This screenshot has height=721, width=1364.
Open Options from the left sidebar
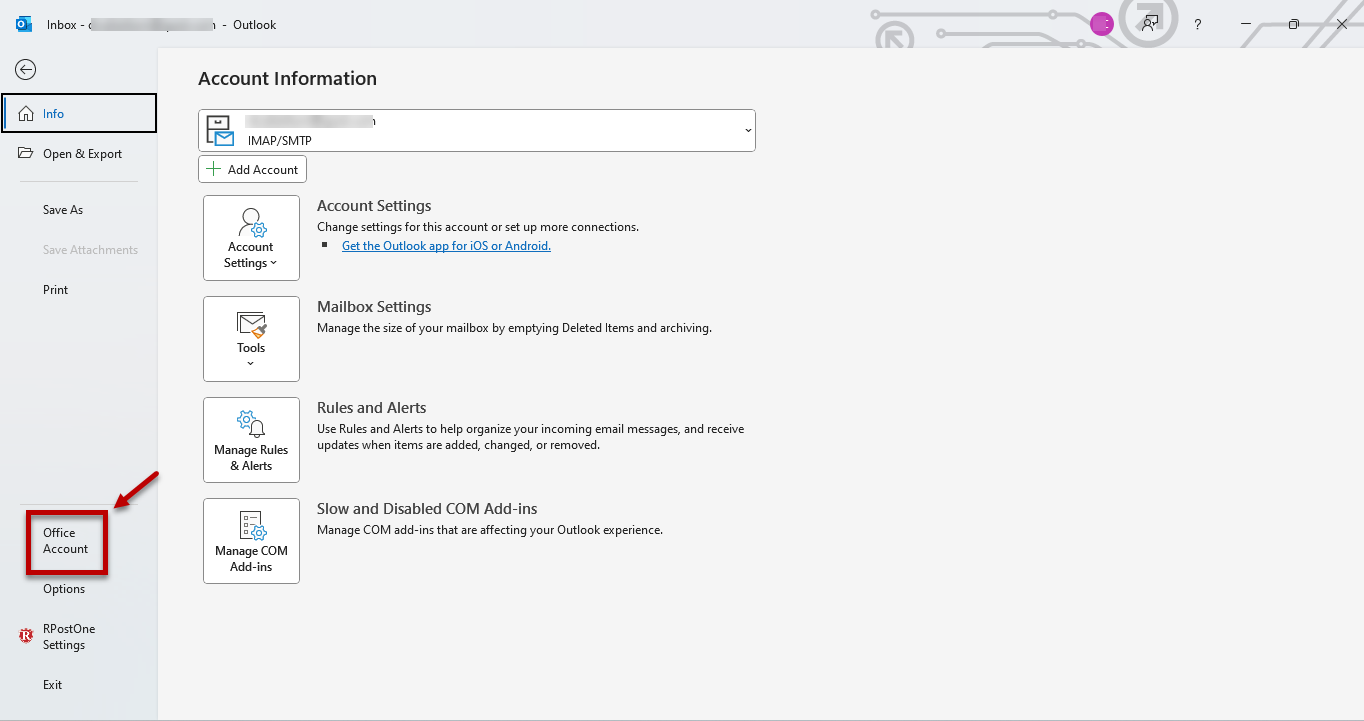[64, 589]
